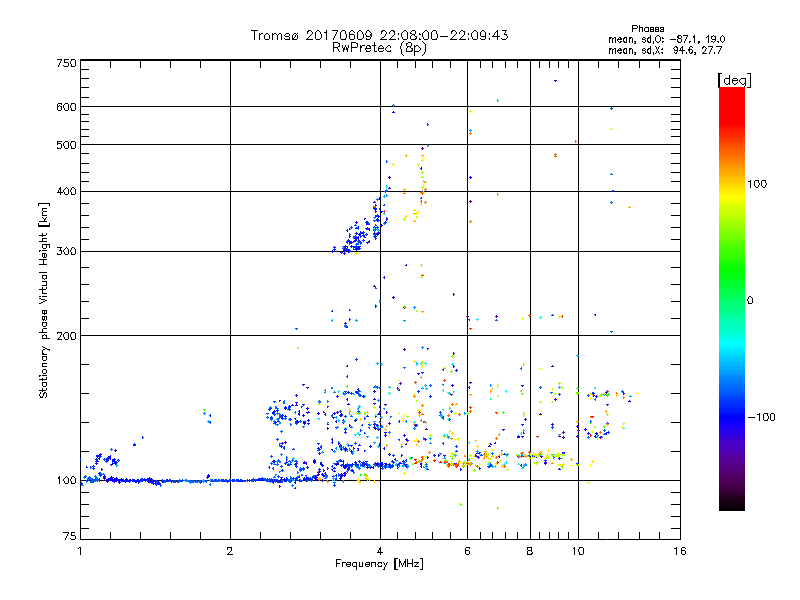This screenshot has width=800, height=600.
Task: Click the [deg] colorbar unit label
Action: (x=734, y=79)
